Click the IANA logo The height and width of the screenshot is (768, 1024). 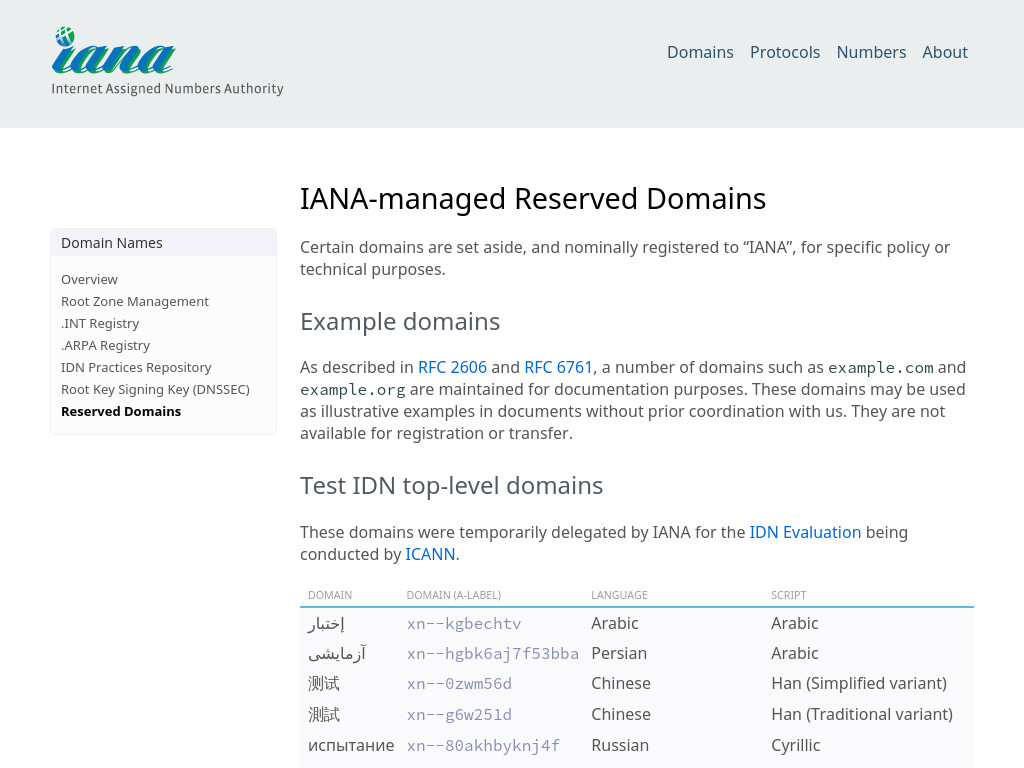[x=167, y=61]
